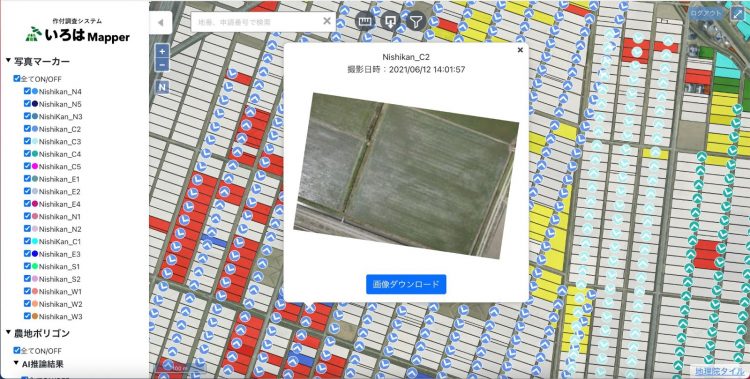Click the ログアウト link
The width and height of the screenshot is (750, 379).
click(706, 13)
